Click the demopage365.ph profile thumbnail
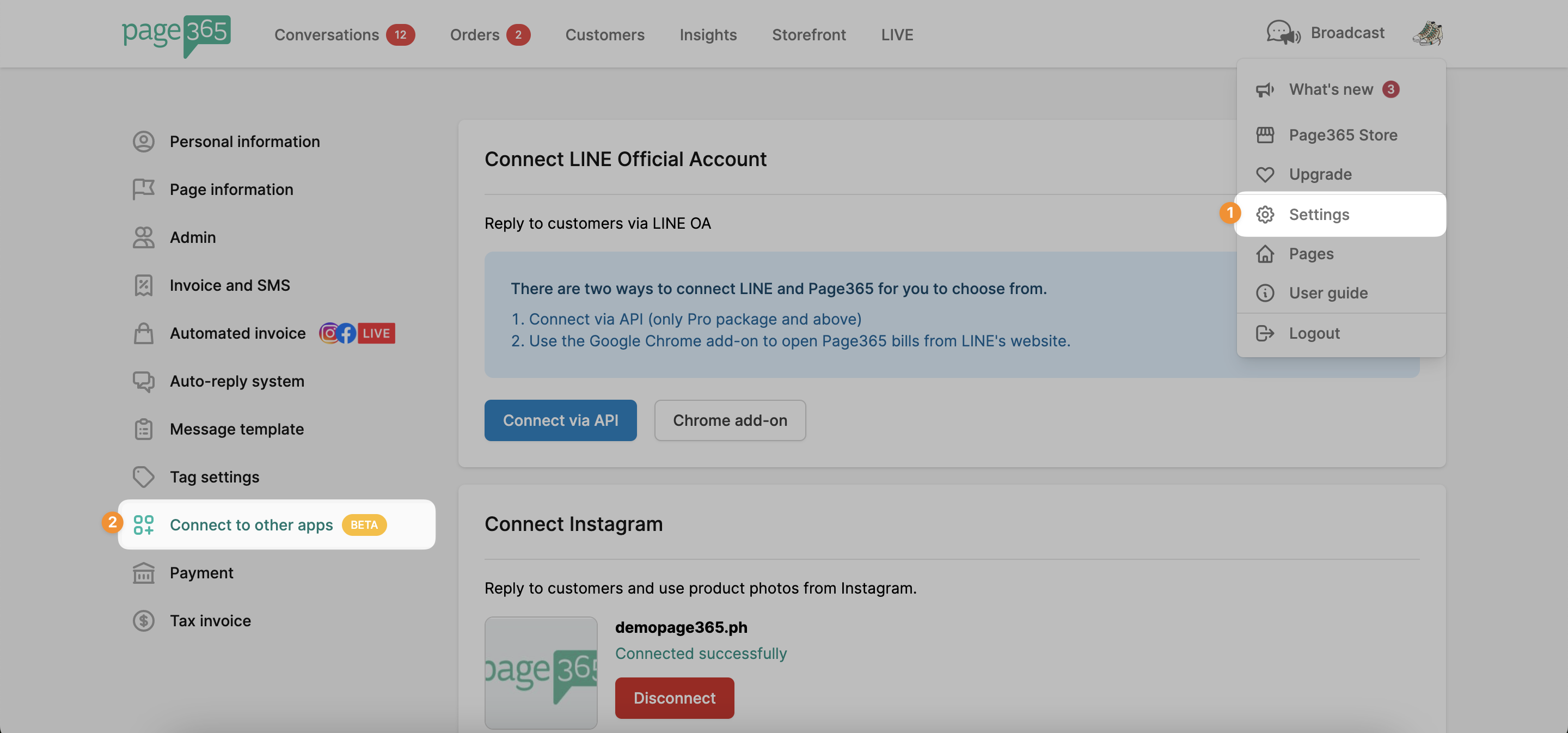The image size is (1568, 733). pyautogui.click(x=541, y=673)
